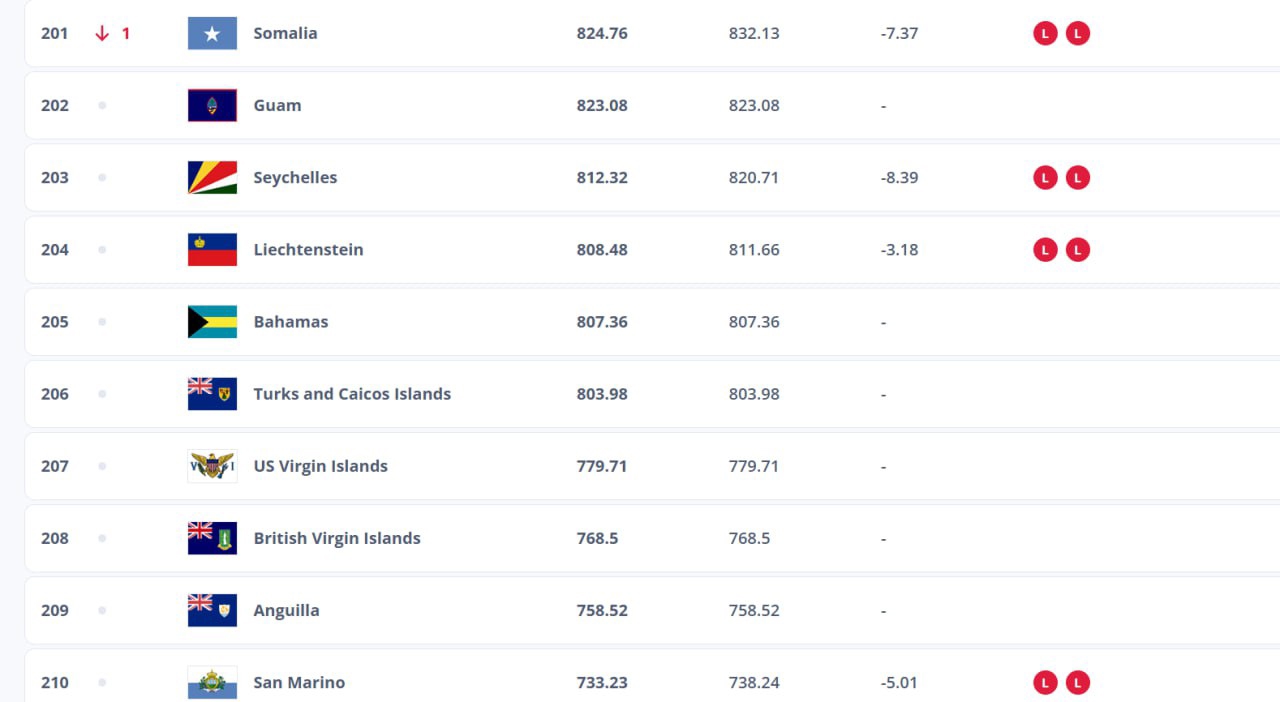Click Liechtenstein's first L match badge
This screenshot has height=702, width=1280.
tap(1045, 249)
